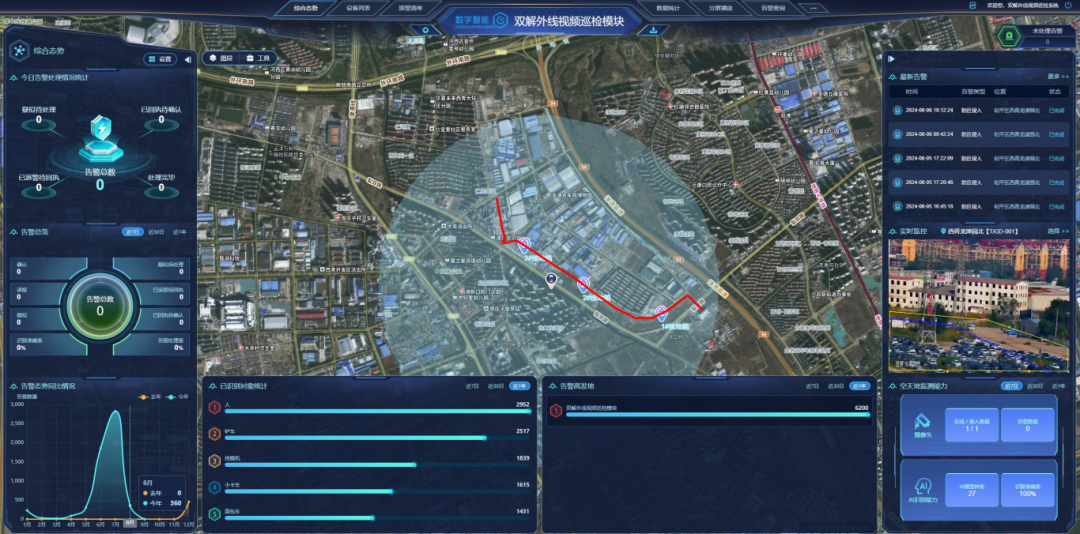This screenshot has width=1080, height=534.
Task: Click the 告警数量 0 card
Action: pos(1028,424)
